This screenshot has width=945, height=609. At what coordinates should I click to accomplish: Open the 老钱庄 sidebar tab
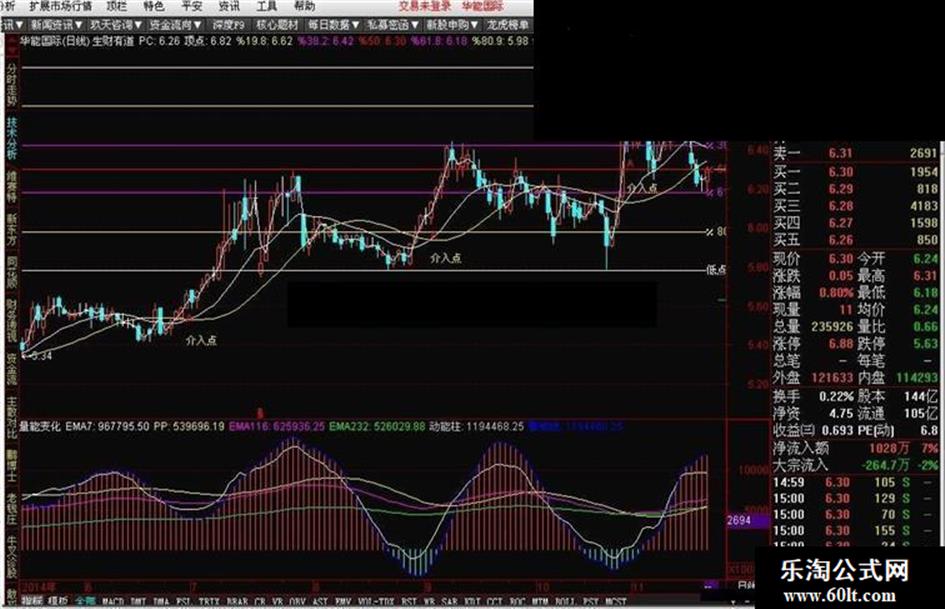(11, 510)
